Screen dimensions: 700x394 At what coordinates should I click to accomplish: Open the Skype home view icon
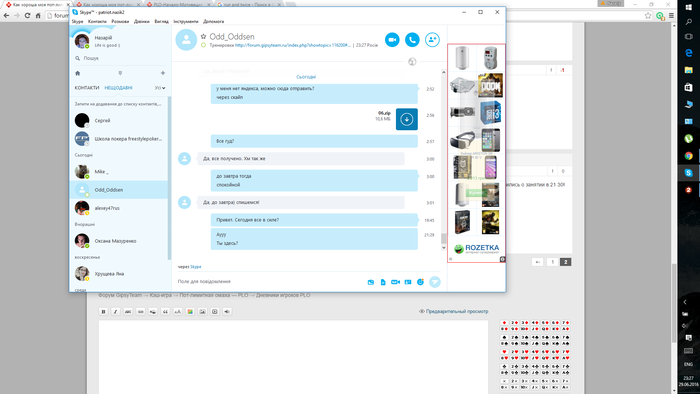(x=78, y=73)
